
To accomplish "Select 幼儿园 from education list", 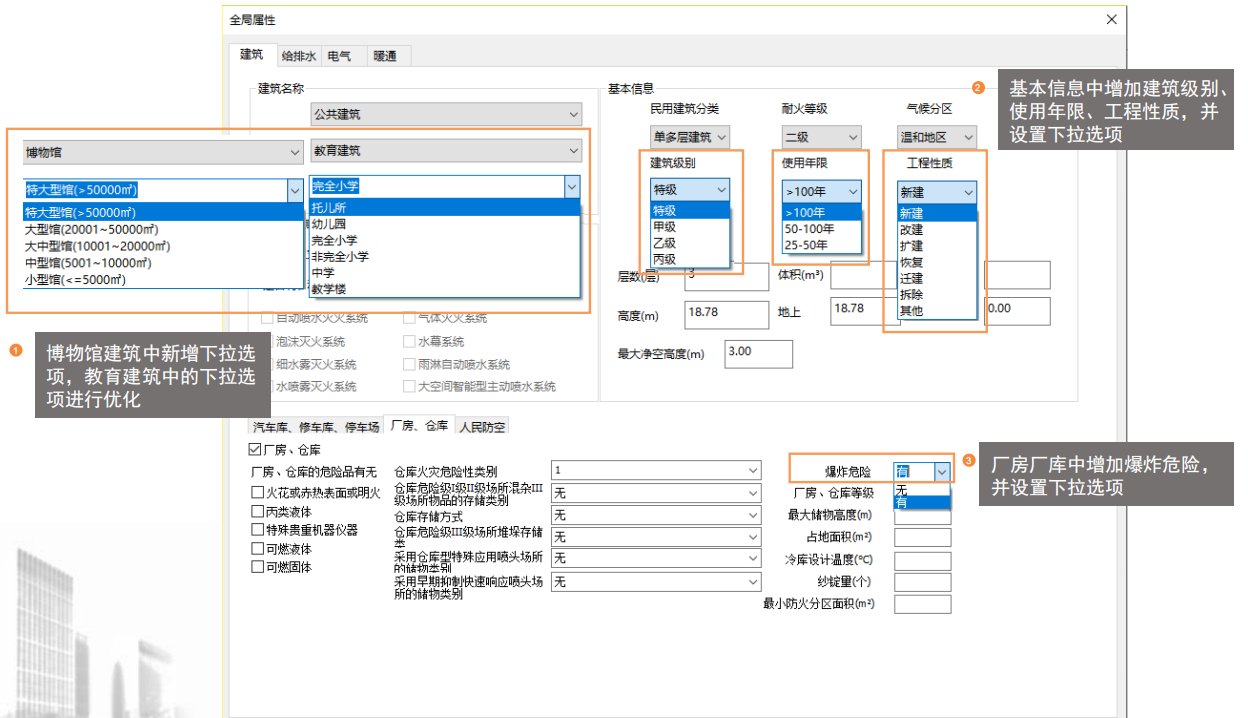I will pyautogui.click(x=328, y=225).
